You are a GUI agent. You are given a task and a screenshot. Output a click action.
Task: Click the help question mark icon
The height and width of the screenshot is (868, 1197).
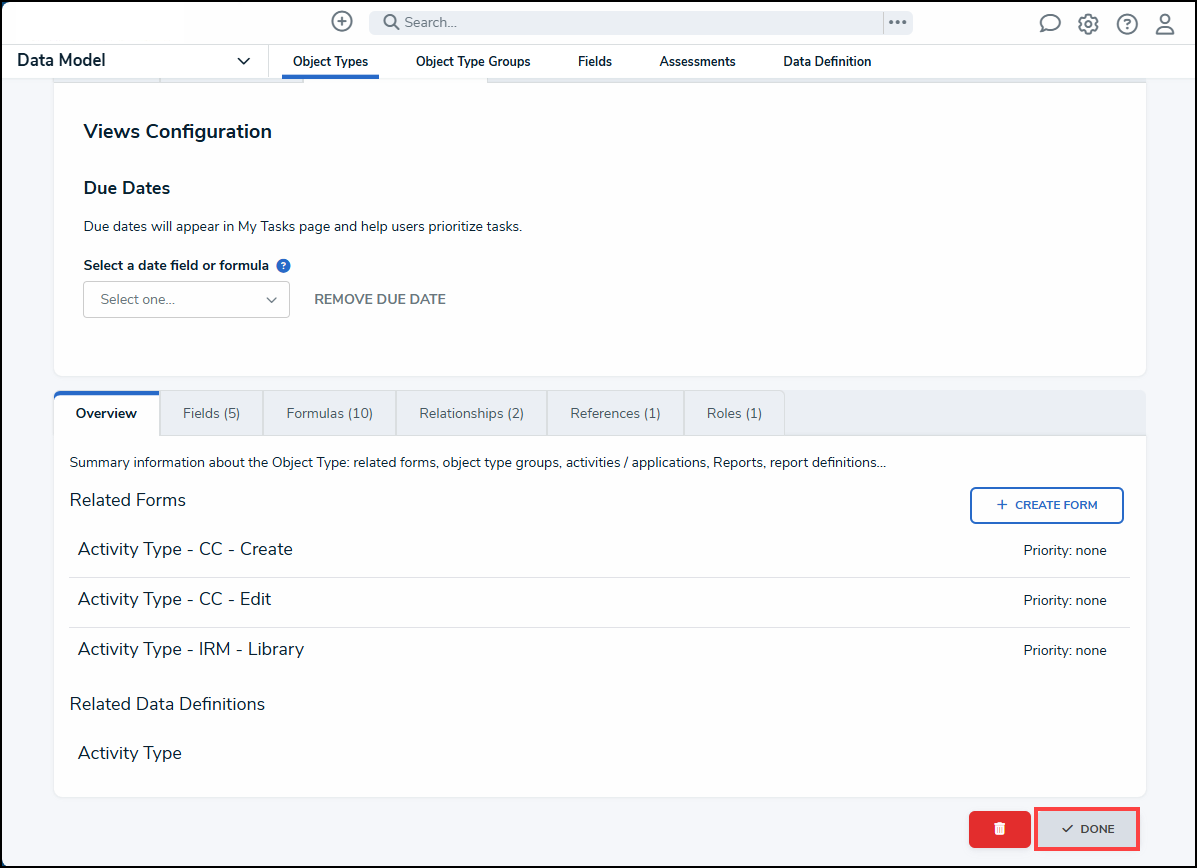(1127, 24)
